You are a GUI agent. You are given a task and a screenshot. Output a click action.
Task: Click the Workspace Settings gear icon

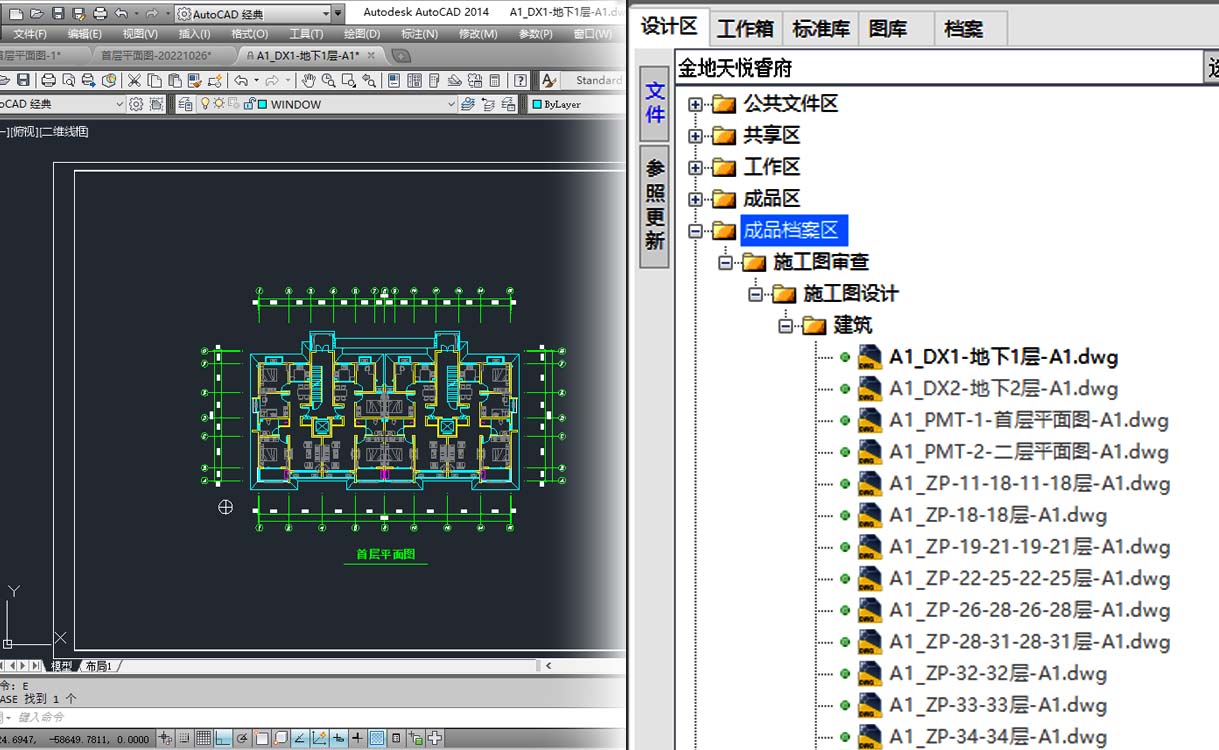coord(136,104)
